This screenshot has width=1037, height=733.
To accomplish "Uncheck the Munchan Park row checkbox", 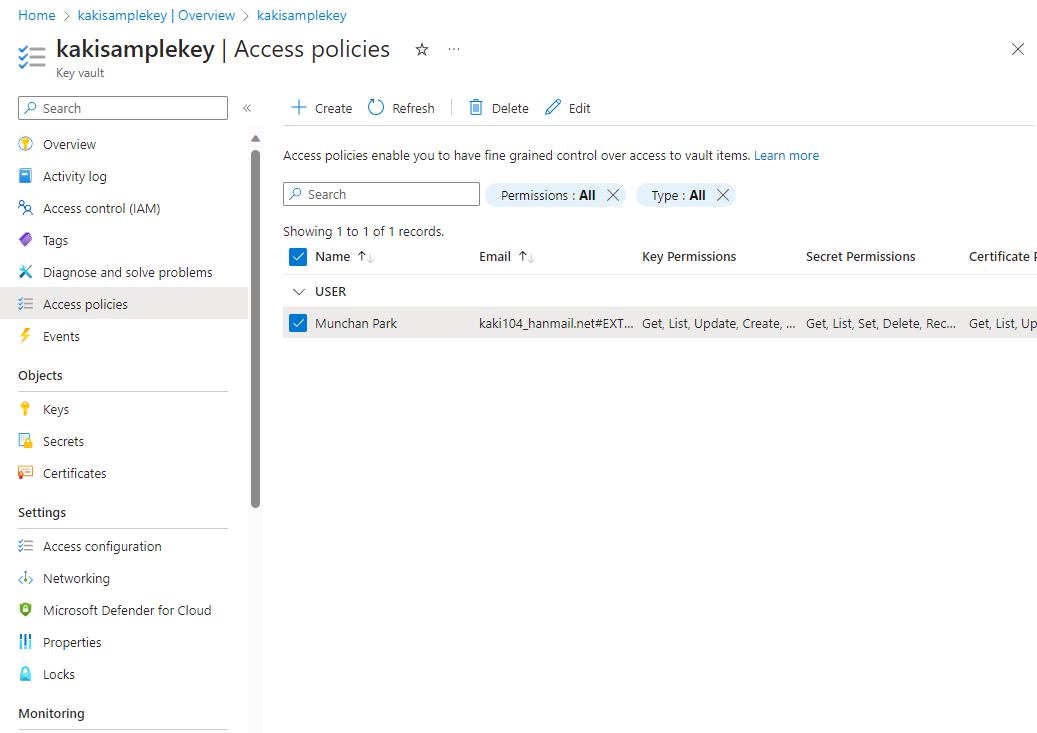I will pyautogui.click(x=298, y=323).
